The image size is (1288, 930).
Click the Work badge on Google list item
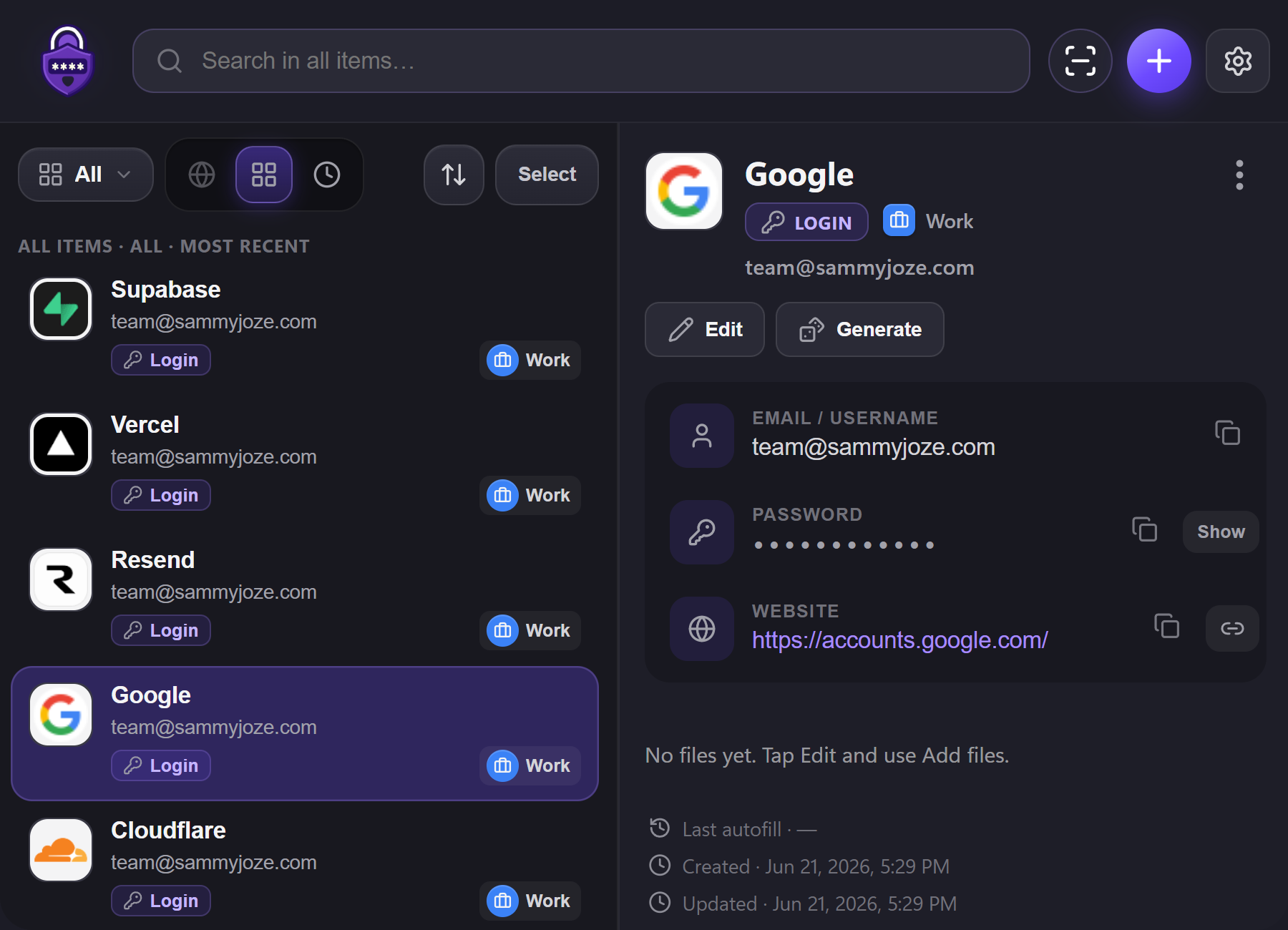[x=530, y=765]
